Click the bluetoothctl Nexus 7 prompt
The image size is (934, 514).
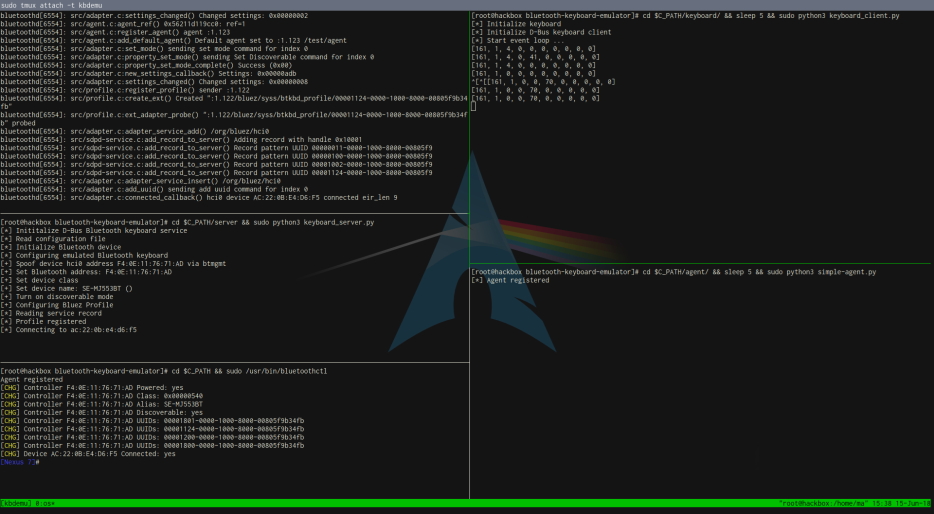tap(20, 462)
